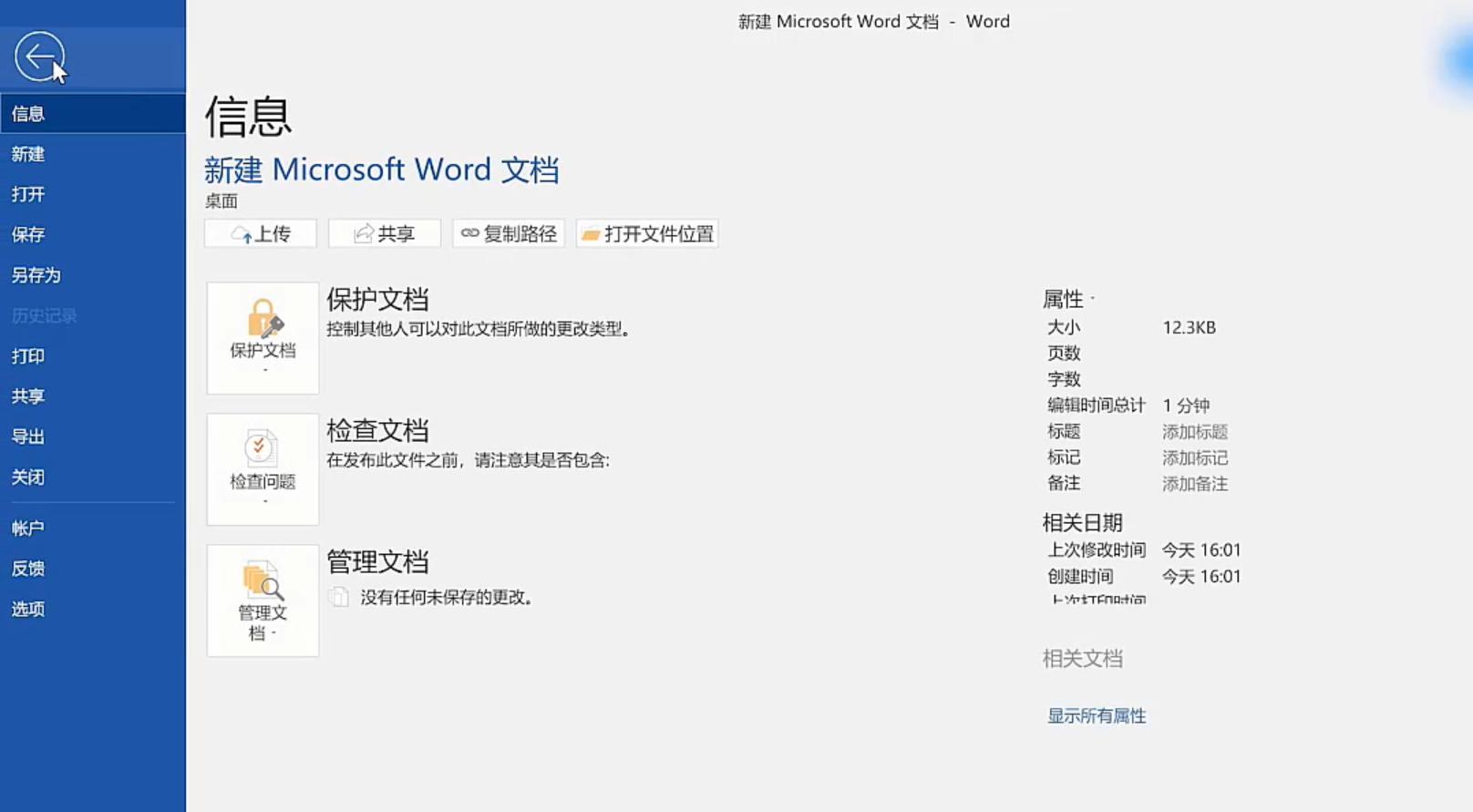Click the link icon for 复制路径
This screenshot has width=1473, height=812.
point(469,233)
